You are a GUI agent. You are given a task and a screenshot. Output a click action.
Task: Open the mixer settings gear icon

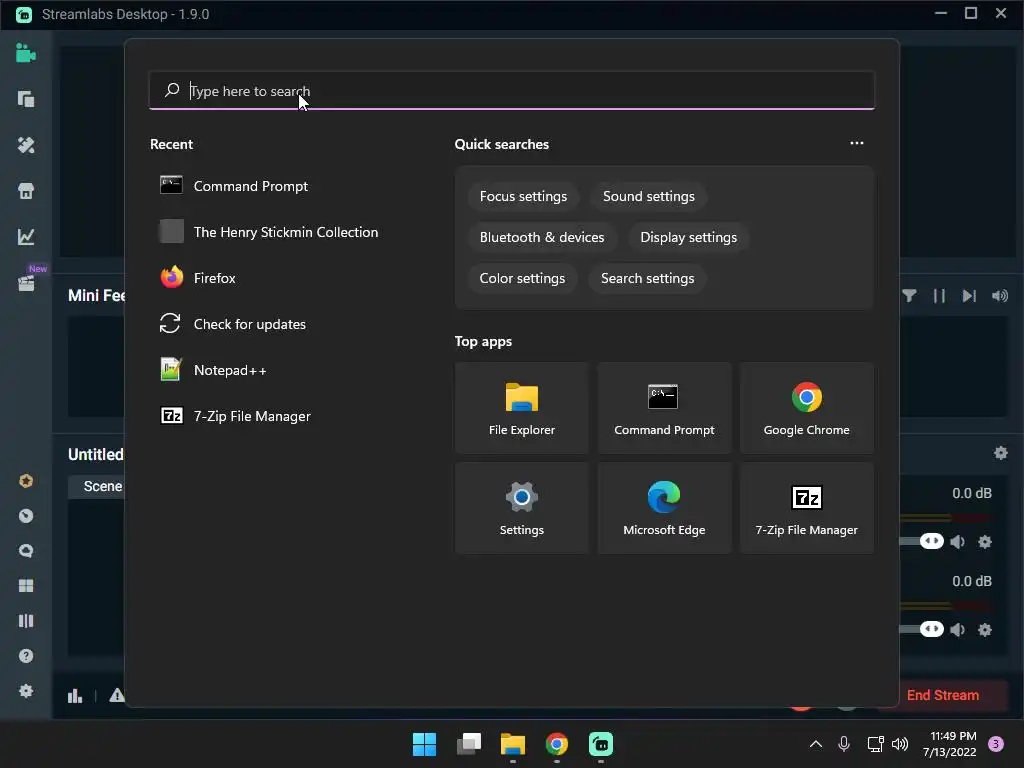pos(1000,453)
